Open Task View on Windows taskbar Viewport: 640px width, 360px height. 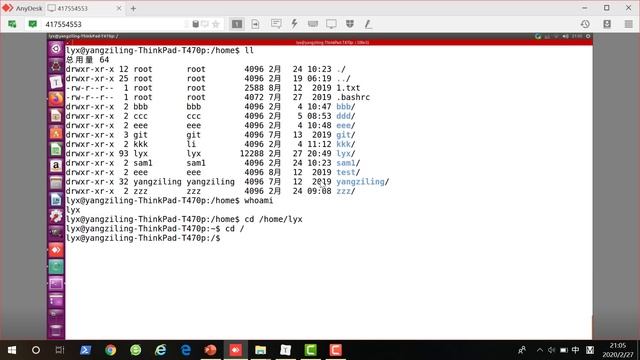pyautogui.click(x=60, y=350)
